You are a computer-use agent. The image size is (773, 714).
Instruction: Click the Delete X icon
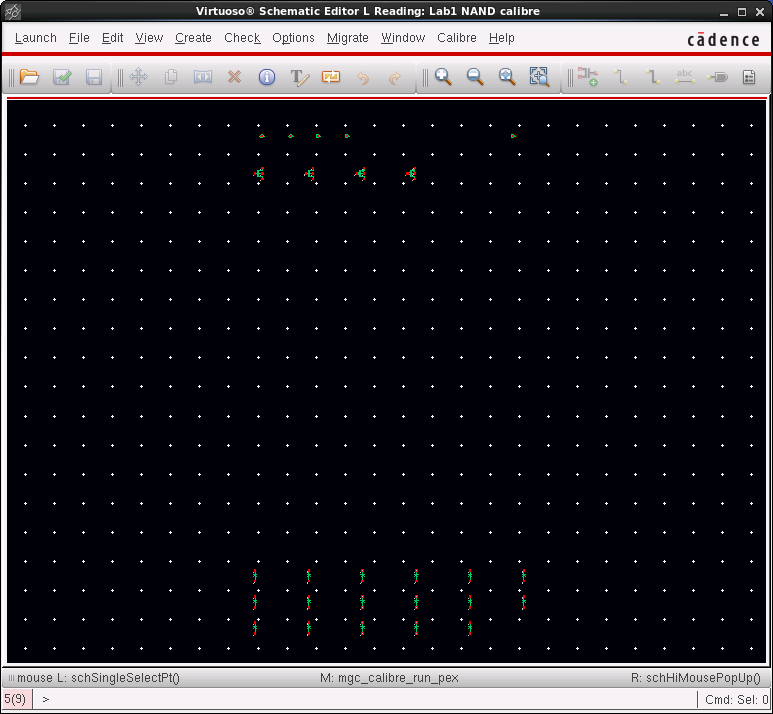click(x=235, y=77)
